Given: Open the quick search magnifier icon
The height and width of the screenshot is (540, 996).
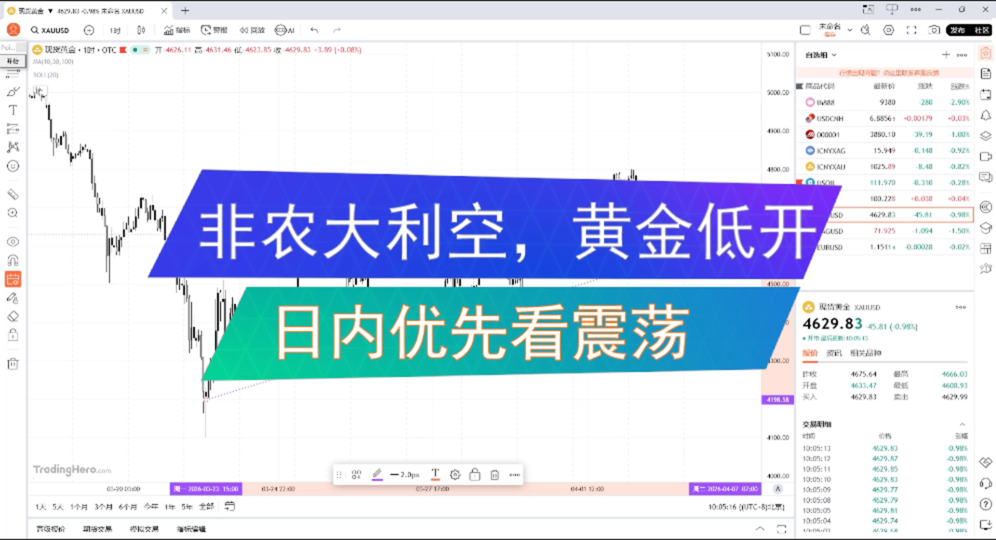Looking at the screenshot, I should [865, 30].
